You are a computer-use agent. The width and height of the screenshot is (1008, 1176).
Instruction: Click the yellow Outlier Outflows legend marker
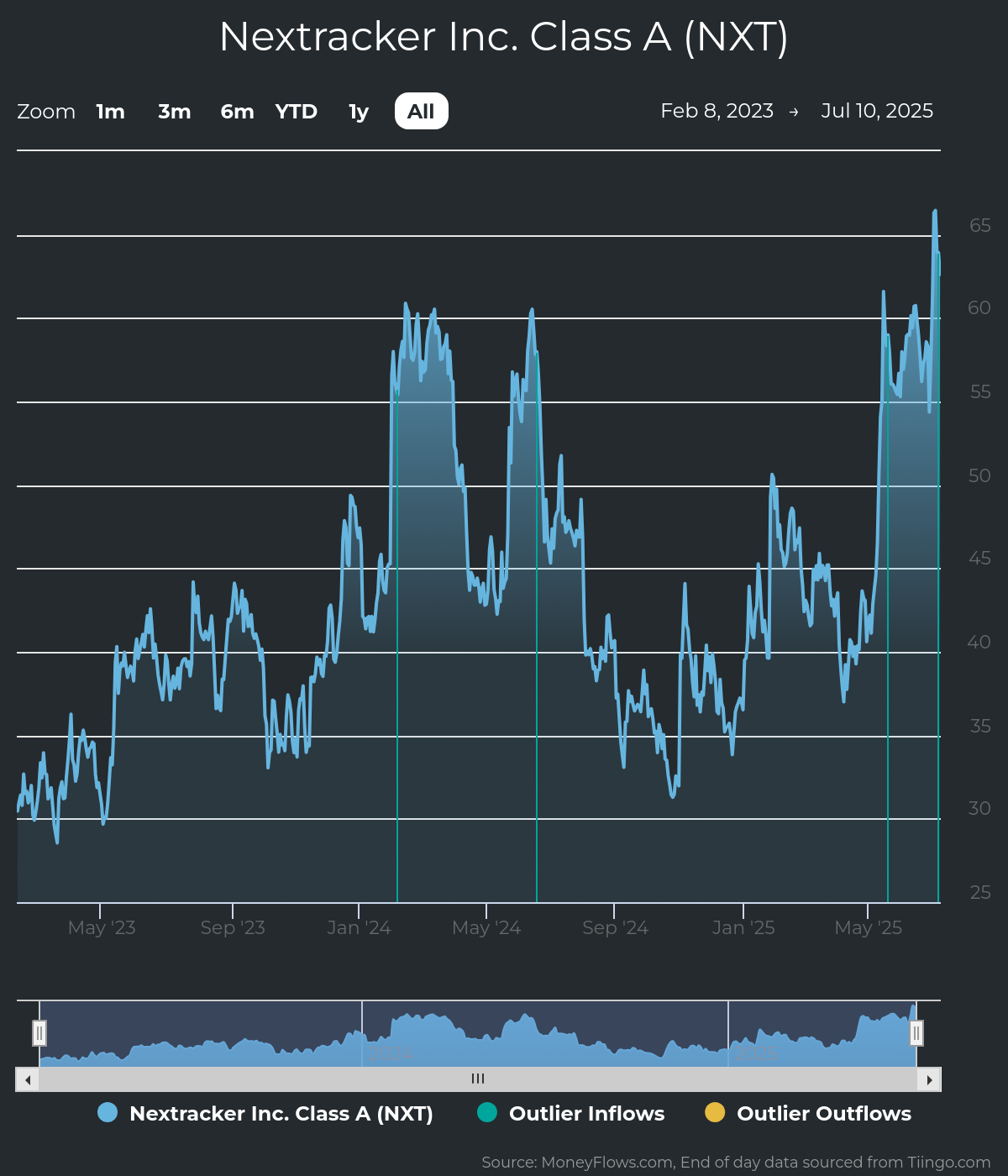715,1112
